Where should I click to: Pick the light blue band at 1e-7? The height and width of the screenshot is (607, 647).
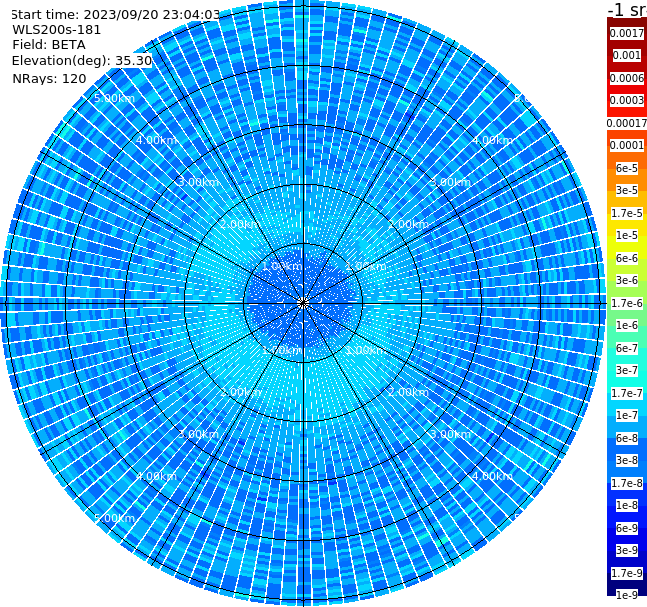pos(627,416)
